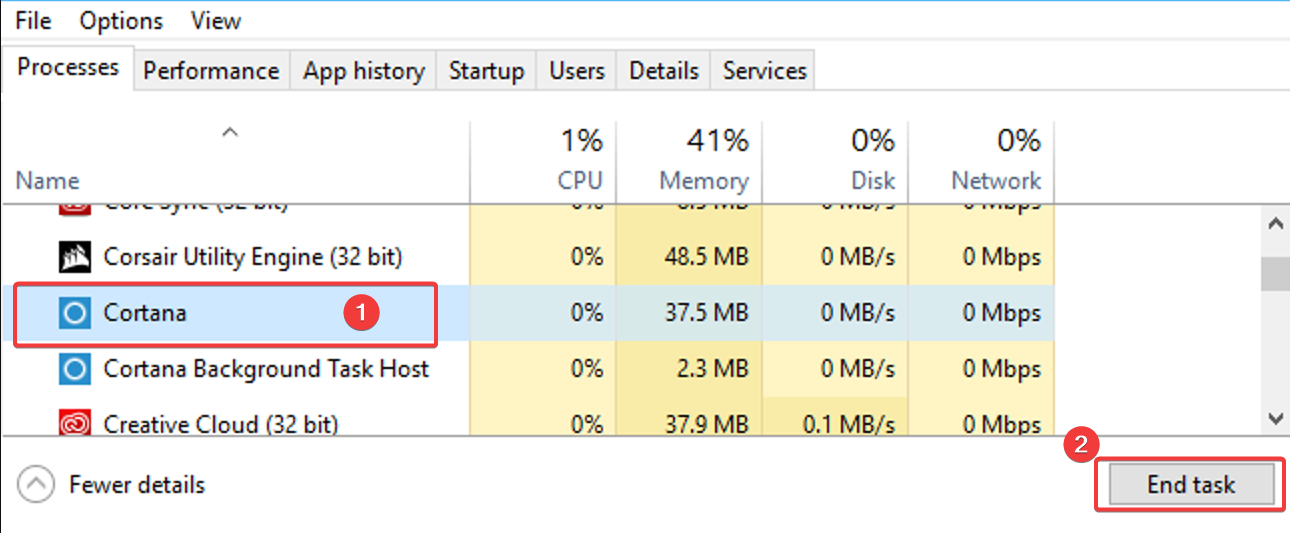Screen dimensions: 1290x533
Task: Open the View menu
Action: pyautogui.click(x=215, y=20)
